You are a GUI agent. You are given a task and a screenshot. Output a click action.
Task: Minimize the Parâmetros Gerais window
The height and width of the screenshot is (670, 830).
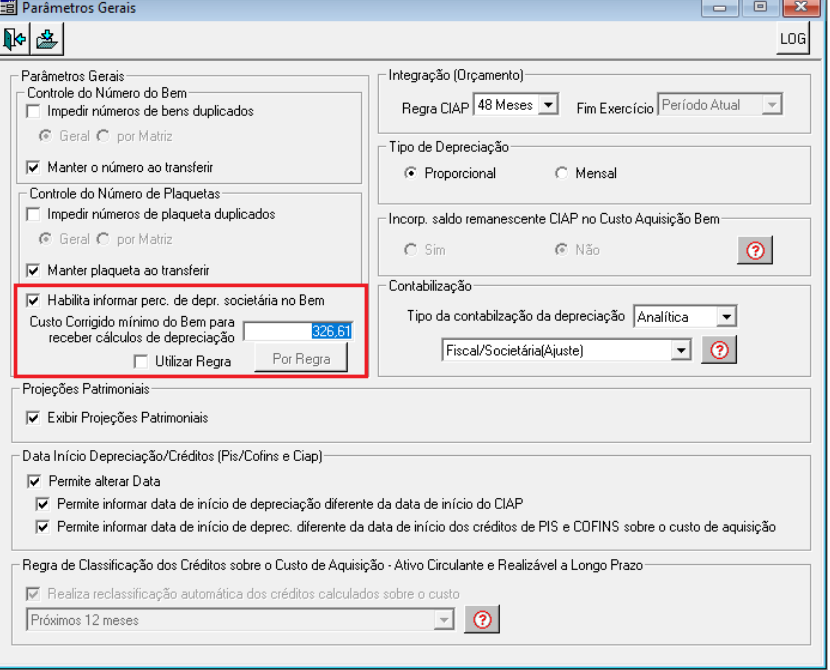coord(719,7)
